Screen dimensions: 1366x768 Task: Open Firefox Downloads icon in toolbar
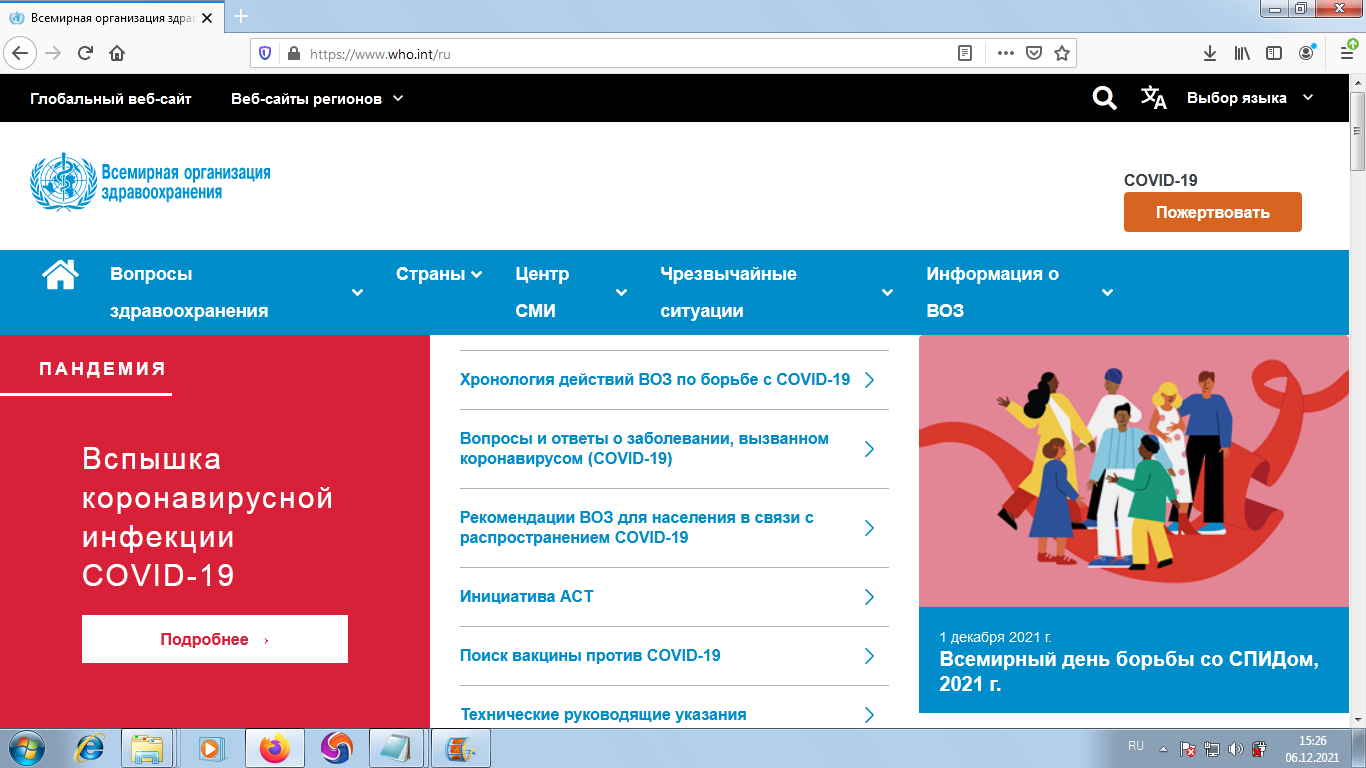(1210, 54)
